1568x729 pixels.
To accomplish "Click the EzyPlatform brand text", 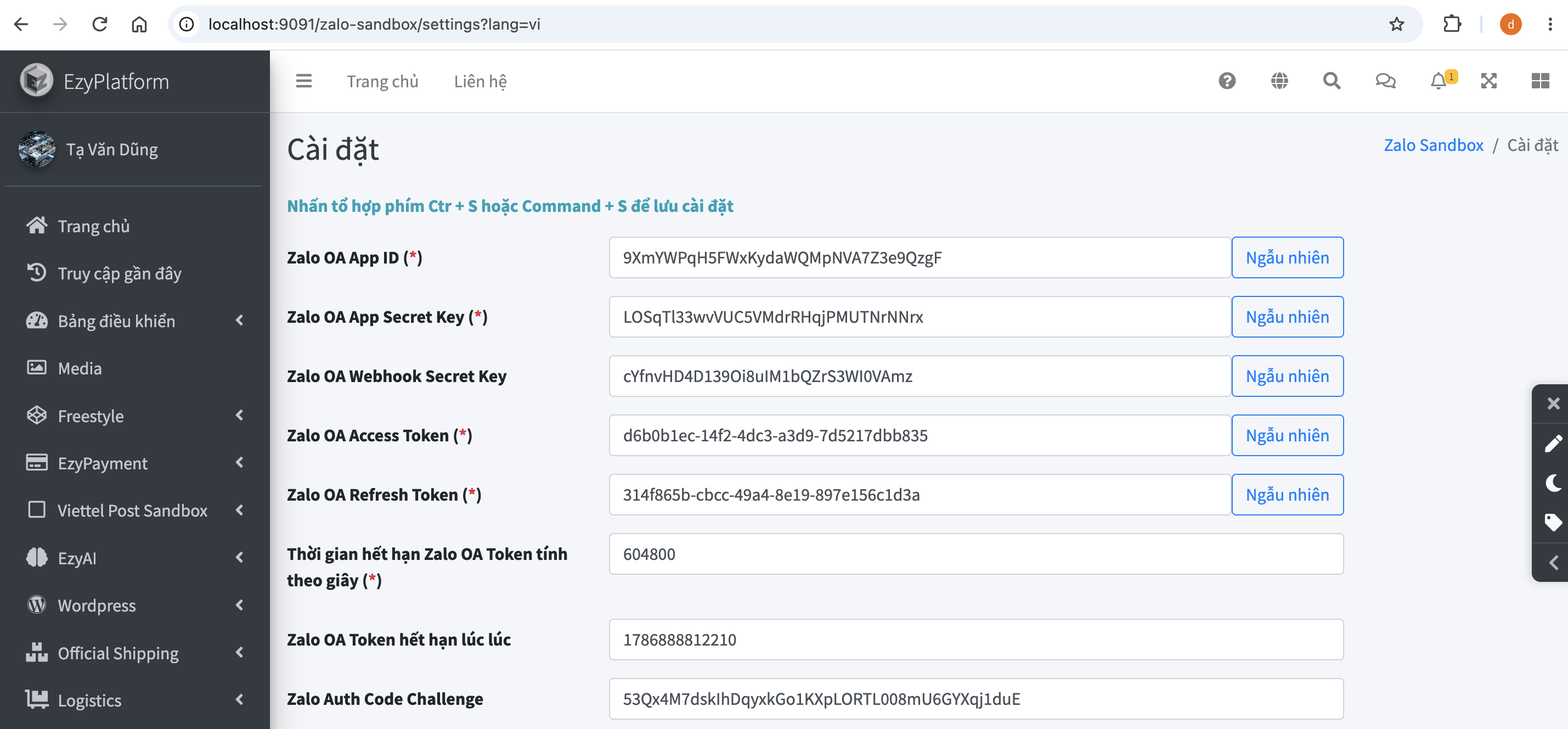I will [x=116, y=81].
